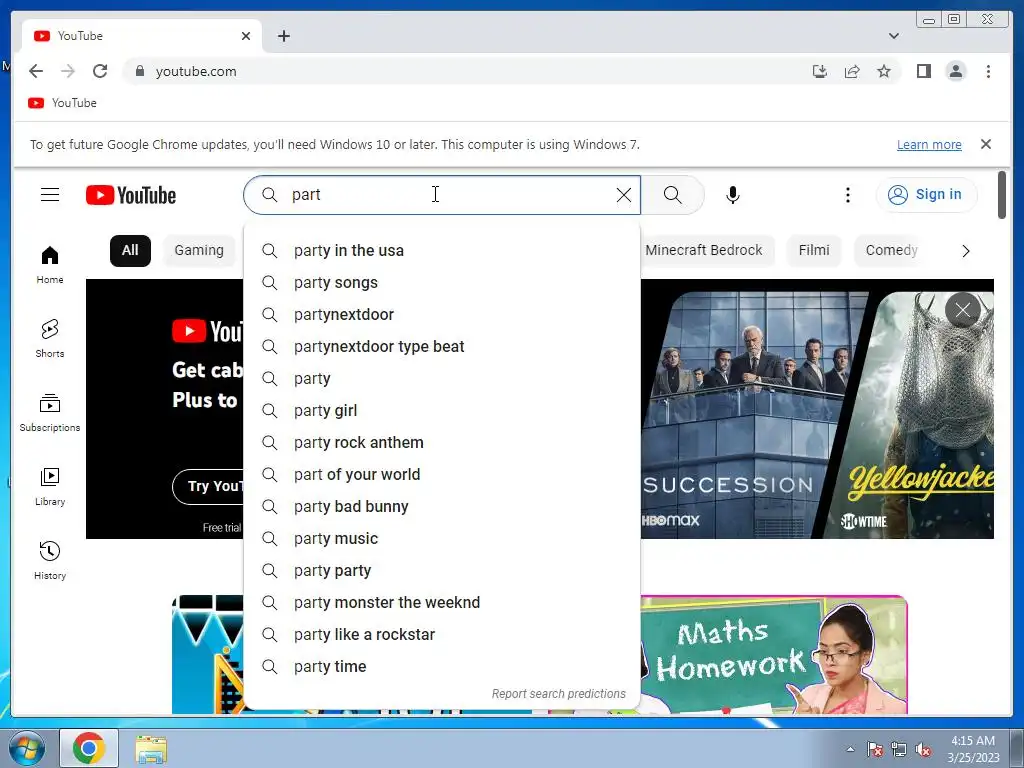The width and height of the screenshot is (1024, 768).
Task: Open the Chrome profile avatar
Action: [955, 71]
